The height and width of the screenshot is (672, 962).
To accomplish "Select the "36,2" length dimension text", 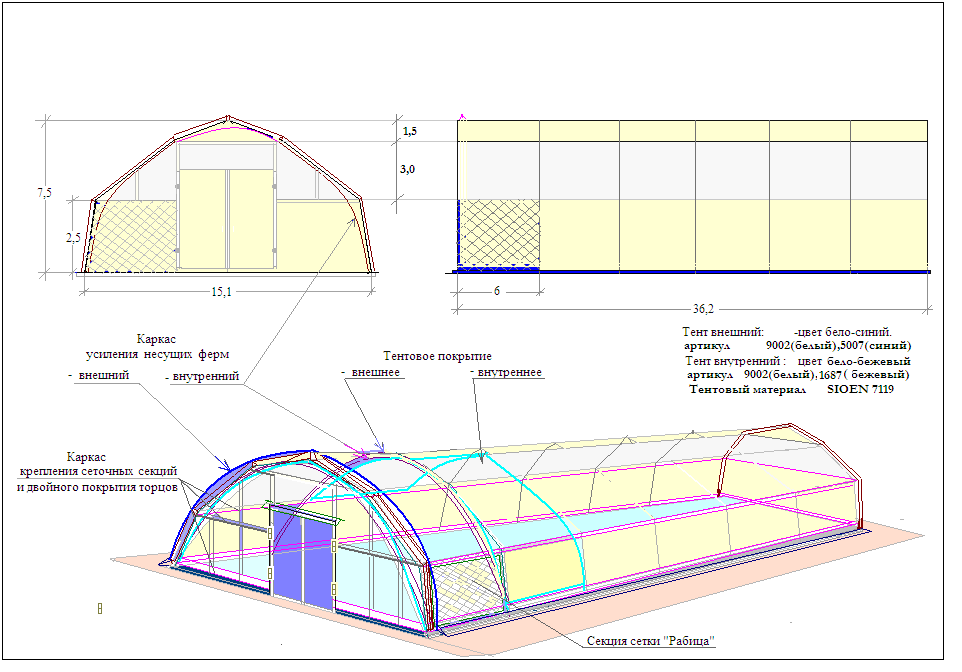I will coord(704,308).
